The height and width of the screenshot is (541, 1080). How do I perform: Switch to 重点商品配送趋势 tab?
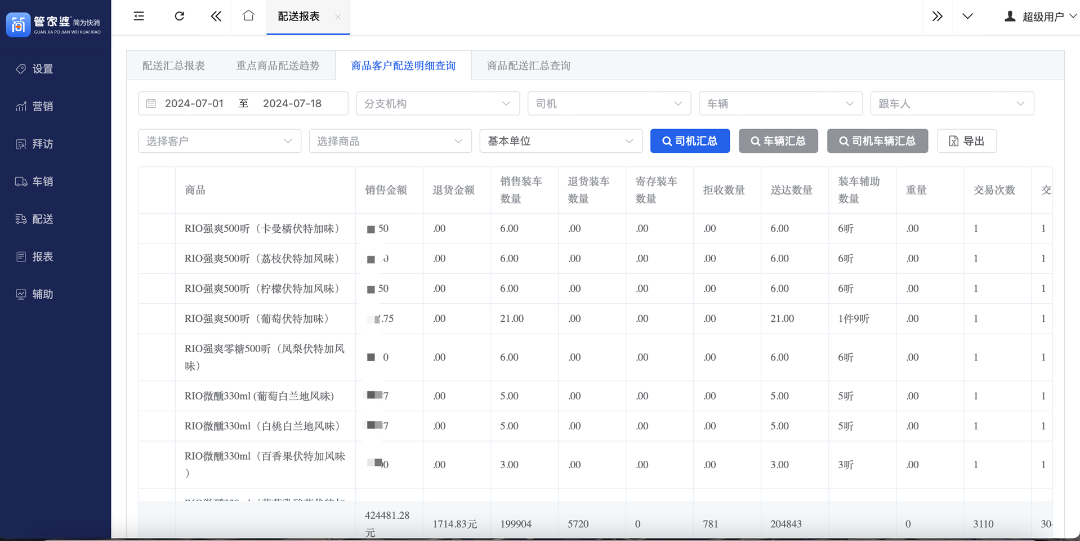pos(278,66)
